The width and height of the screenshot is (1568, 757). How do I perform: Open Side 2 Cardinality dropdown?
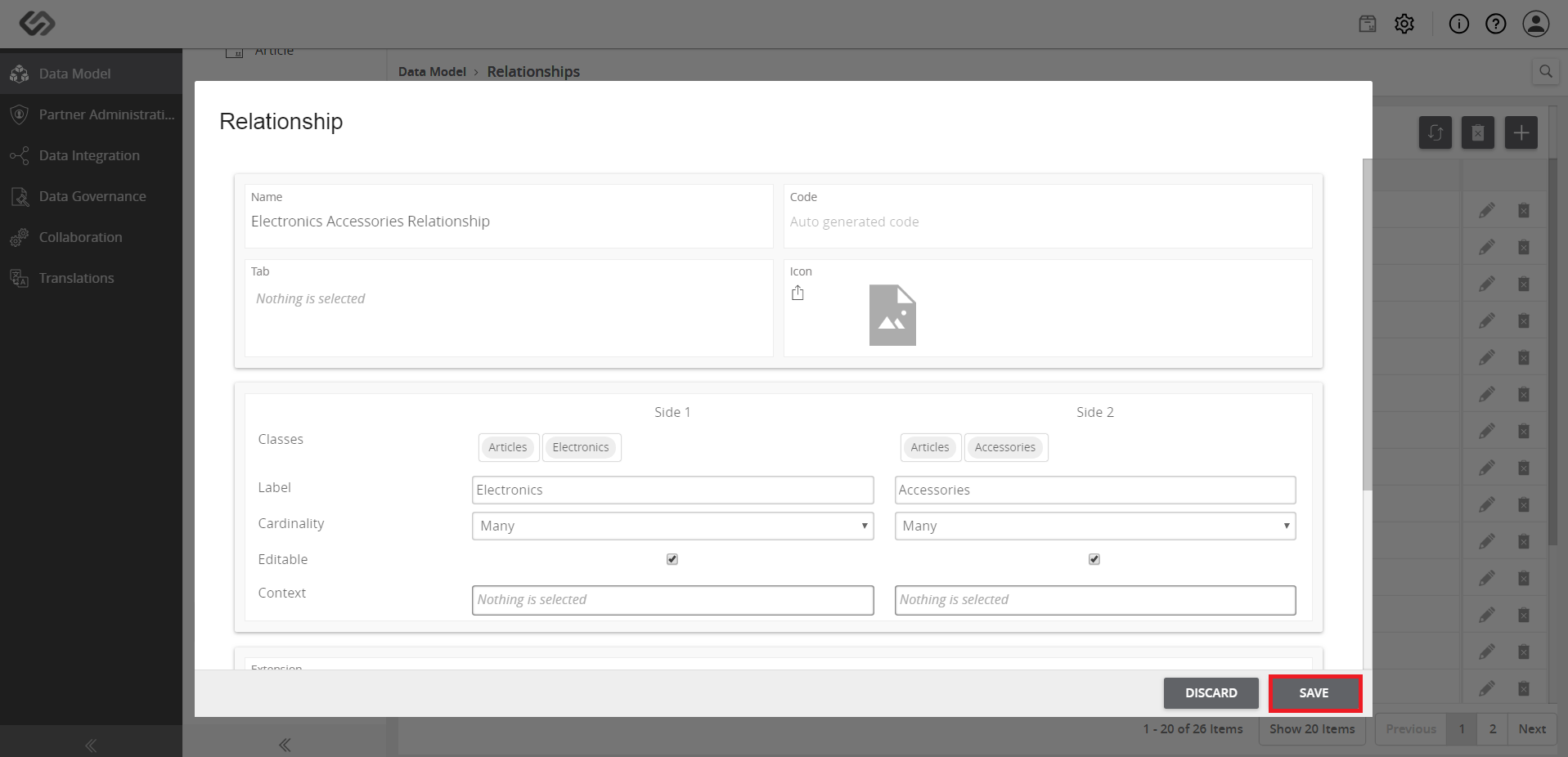point(1095,526)
